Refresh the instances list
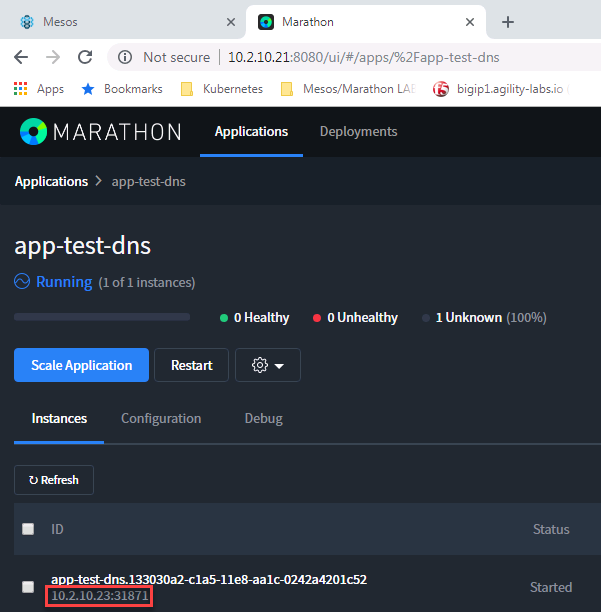This screenshot has width=601, height=612. [54, 480]
